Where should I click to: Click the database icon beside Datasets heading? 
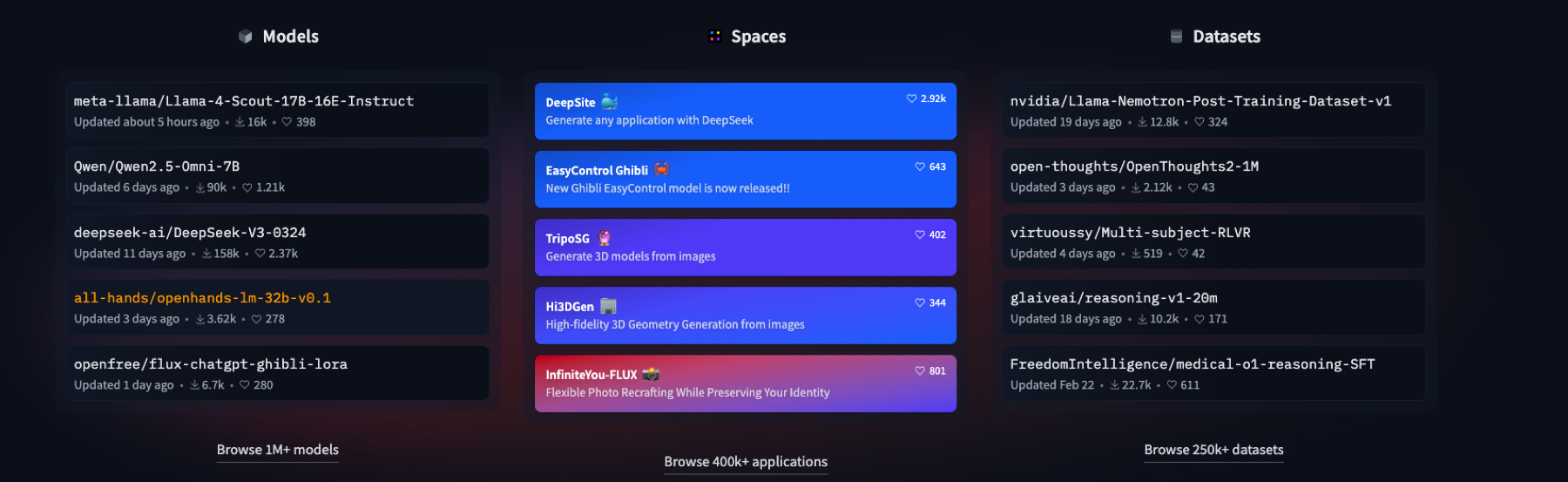click(x=1176, y=37)
